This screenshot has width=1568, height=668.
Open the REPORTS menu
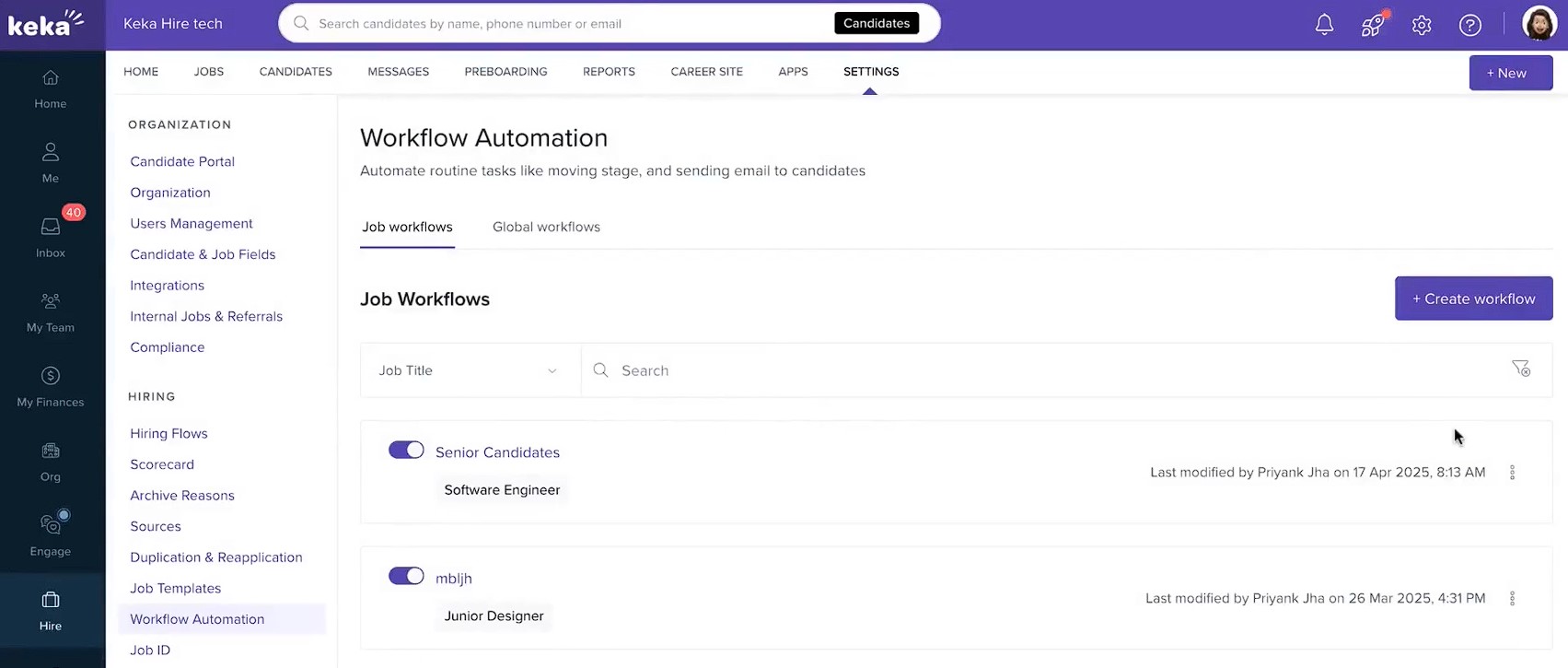pos(609,72)
